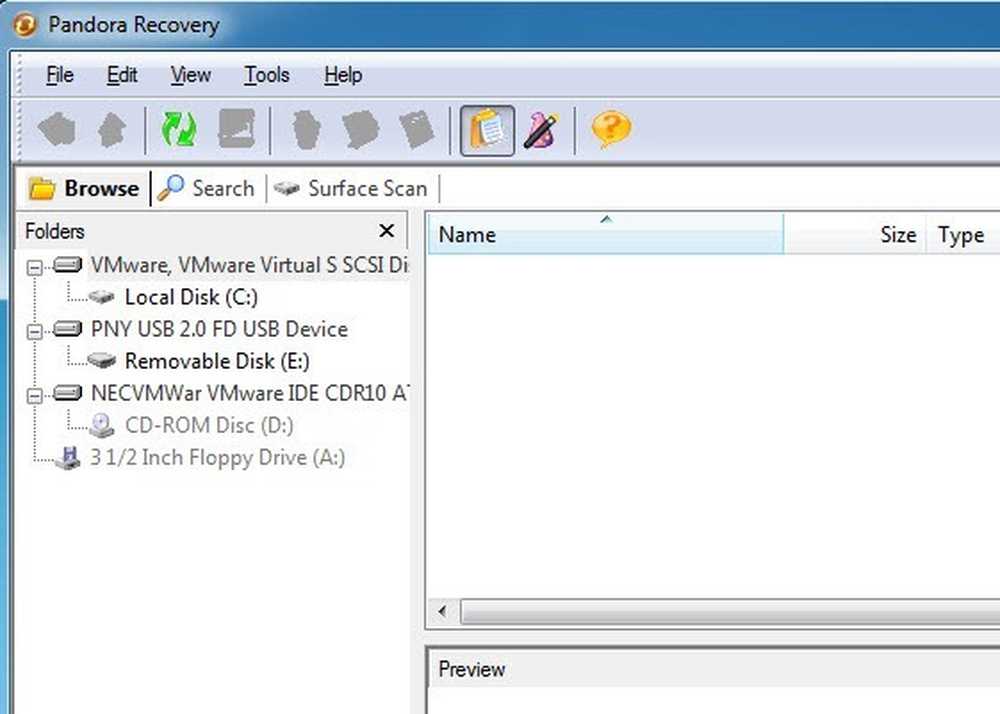Click the Folders pane title label
This screenshot has width=1000, height=714.
click(x=55, y=231)
